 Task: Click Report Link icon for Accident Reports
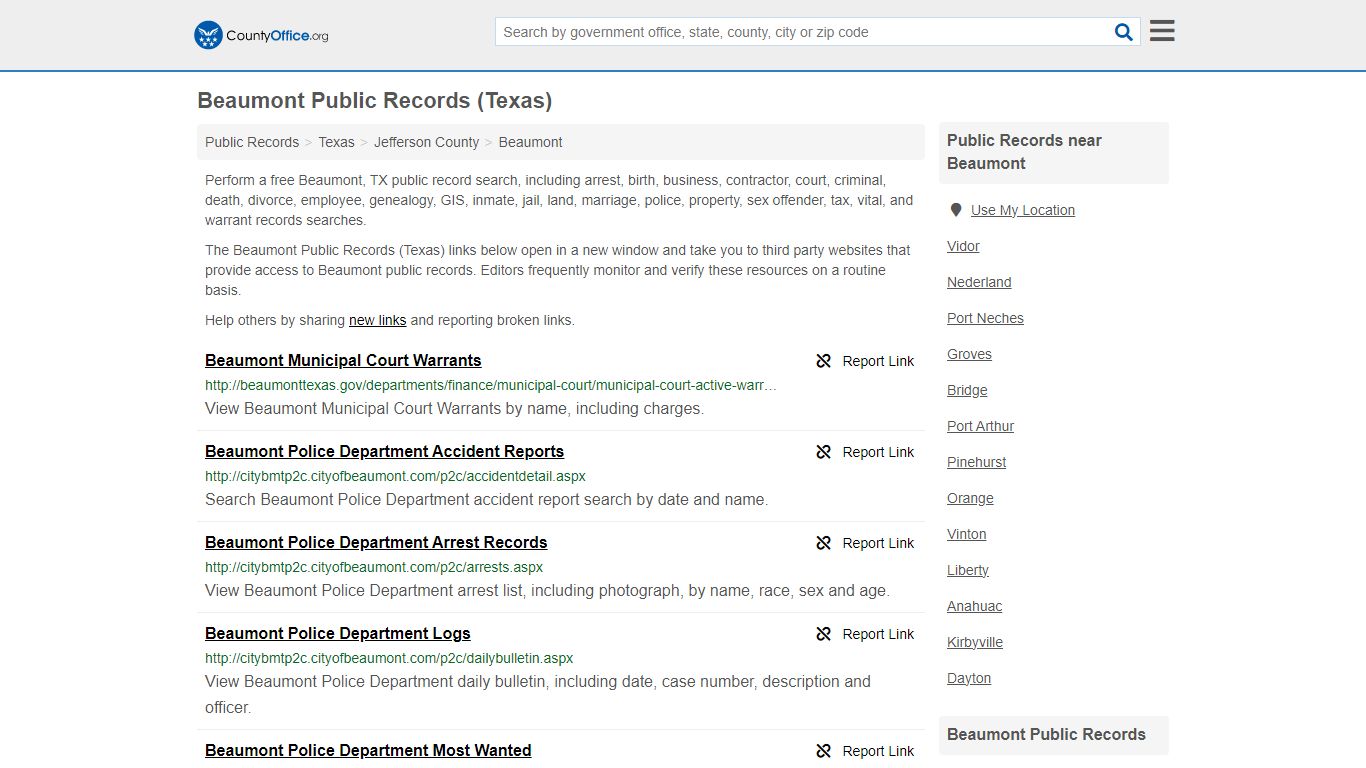823,452
